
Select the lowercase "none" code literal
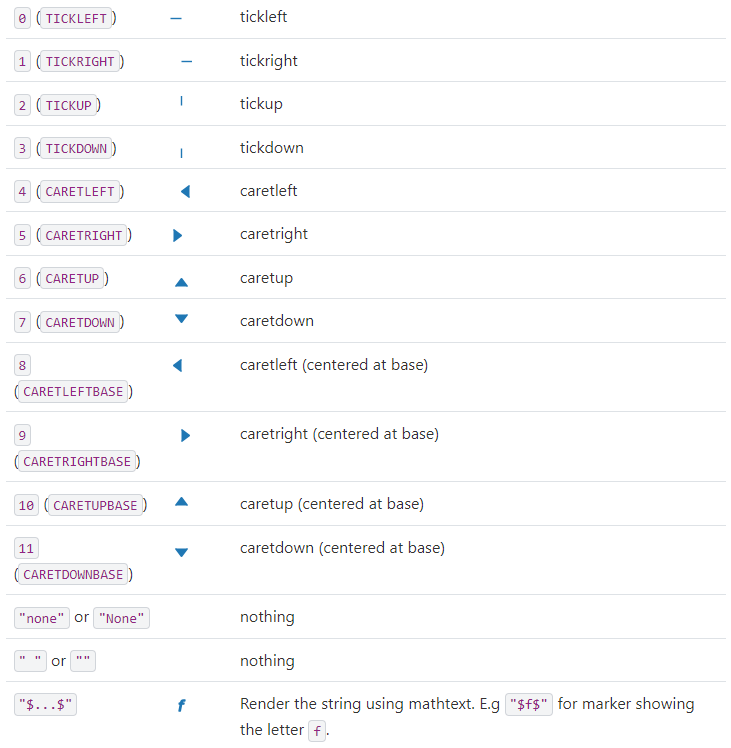coord(42,618)
